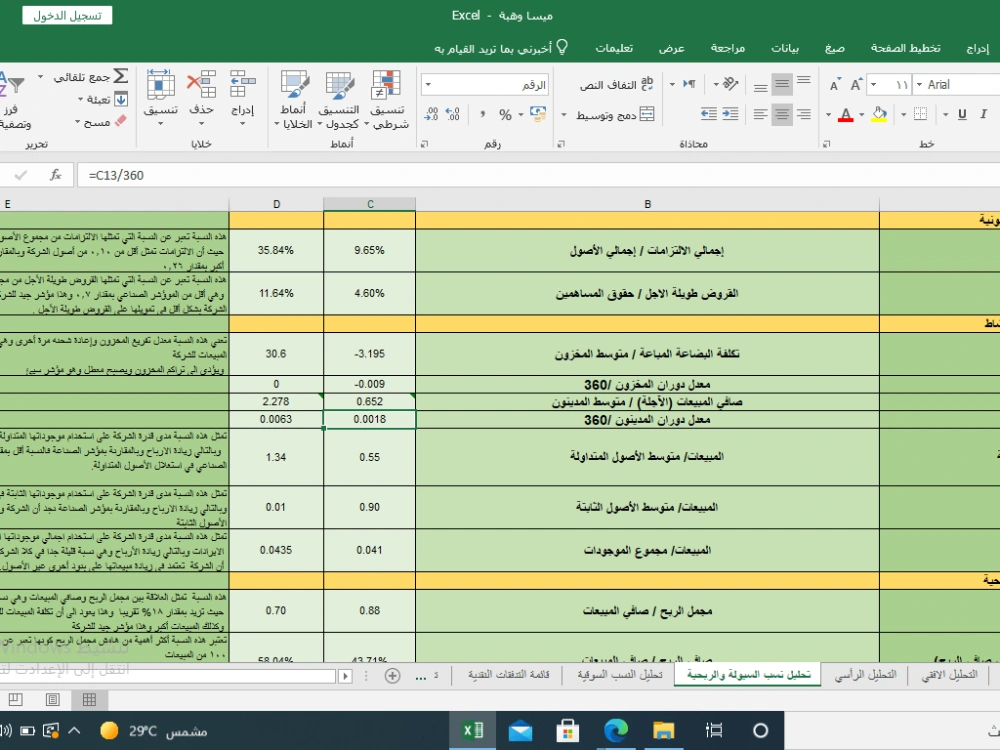This screenshot has width=1000, height=750.
Task: Click Tell me what you want search
Action: point(501,48)
